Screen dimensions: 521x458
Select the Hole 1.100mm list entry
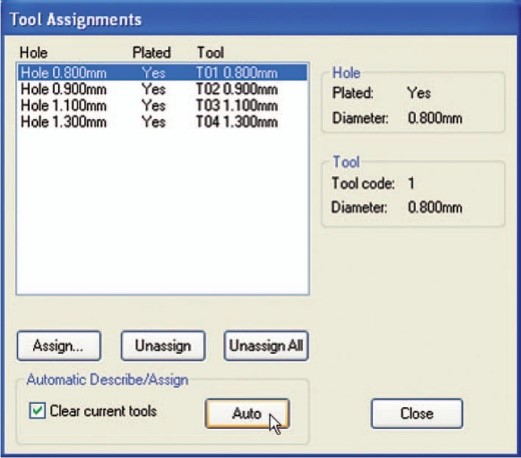click(x=162, y=105)
